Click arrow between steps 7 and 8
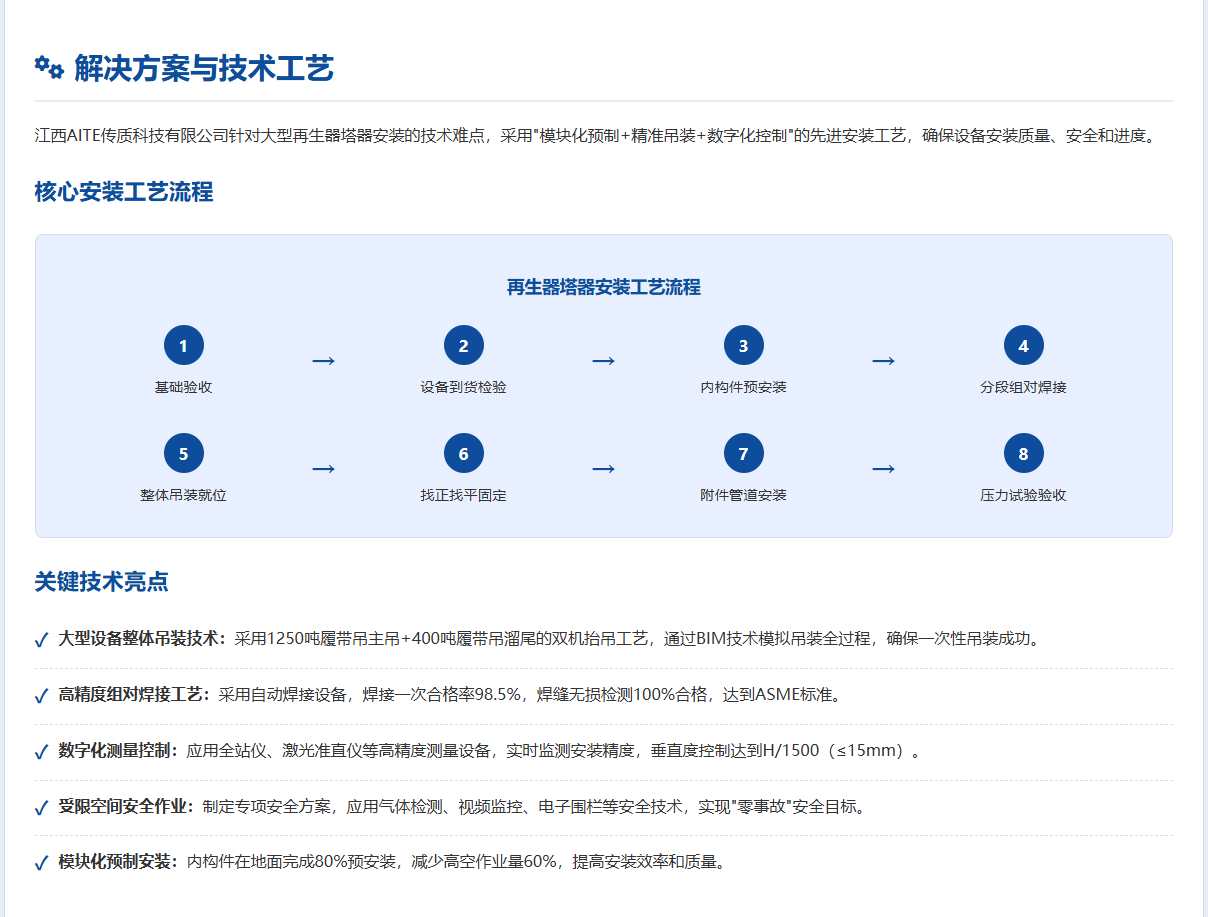1208x917 pixels. [x=883, y=468]
